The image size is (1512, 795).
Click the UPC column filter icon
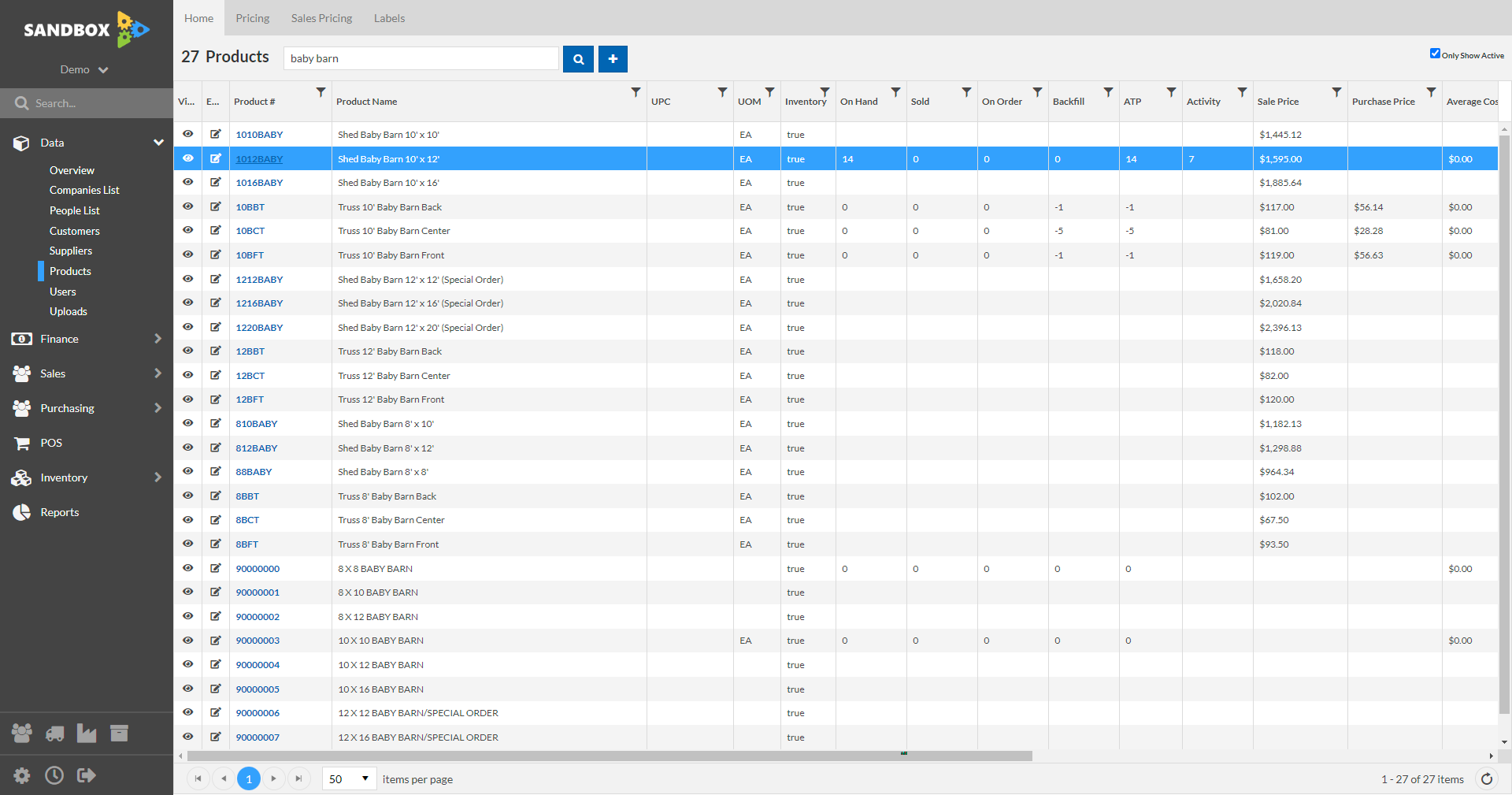click(722, 92)
